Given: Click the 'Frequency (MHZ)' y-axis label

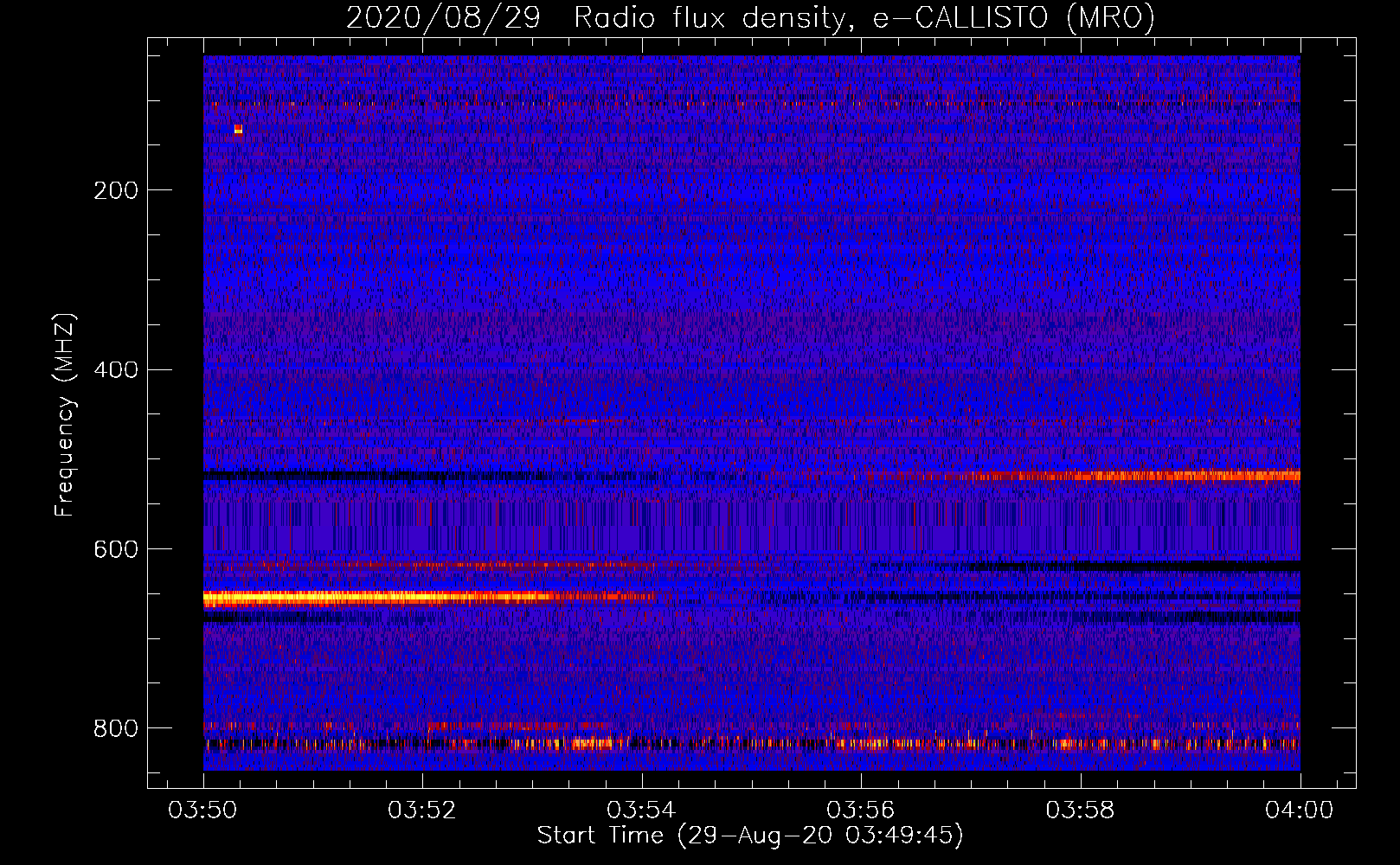Looking at the screenshot, I should coord(65,415).
